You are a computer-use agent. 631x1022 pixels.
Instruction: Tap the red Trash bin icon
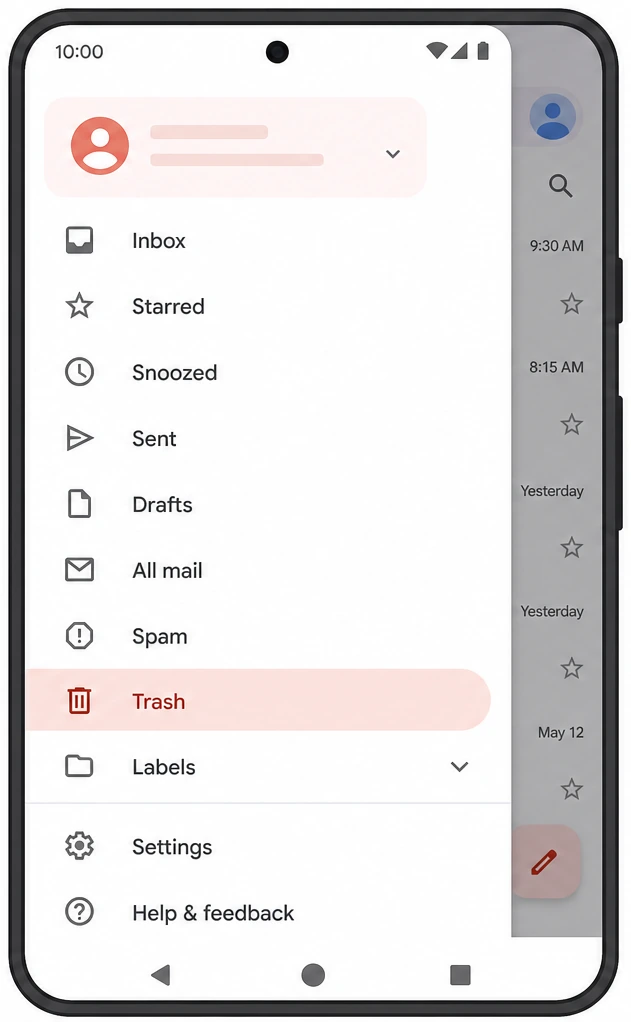tap(80, 701)
